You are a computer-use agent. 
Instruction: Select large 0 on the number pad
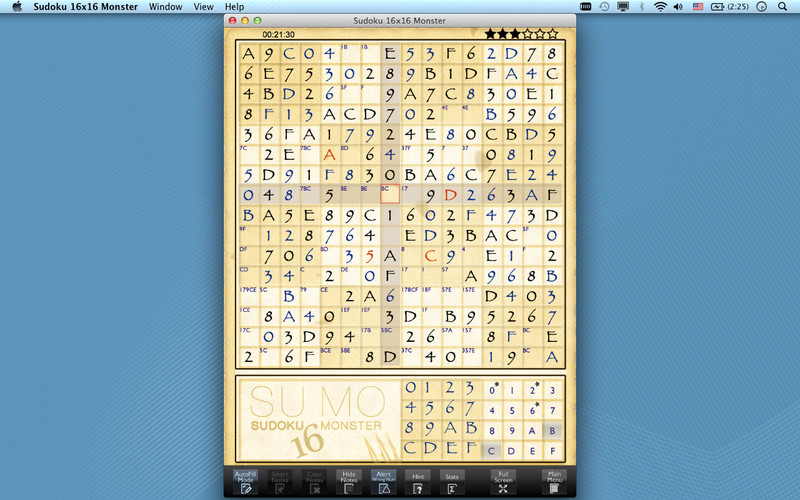(410, 388)
